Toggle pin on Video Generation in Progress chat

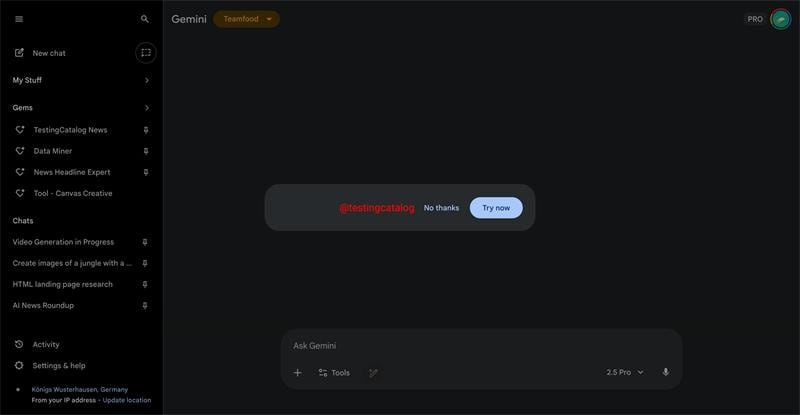pyautogui.click(x=145, y=242)
